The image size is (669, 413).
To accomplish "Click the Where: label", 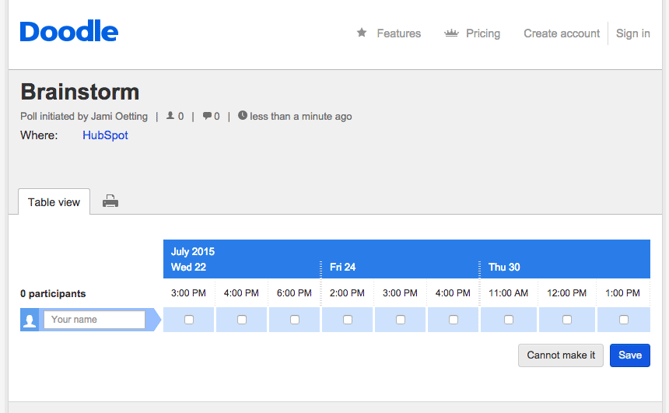I will [x=39, y=135].
